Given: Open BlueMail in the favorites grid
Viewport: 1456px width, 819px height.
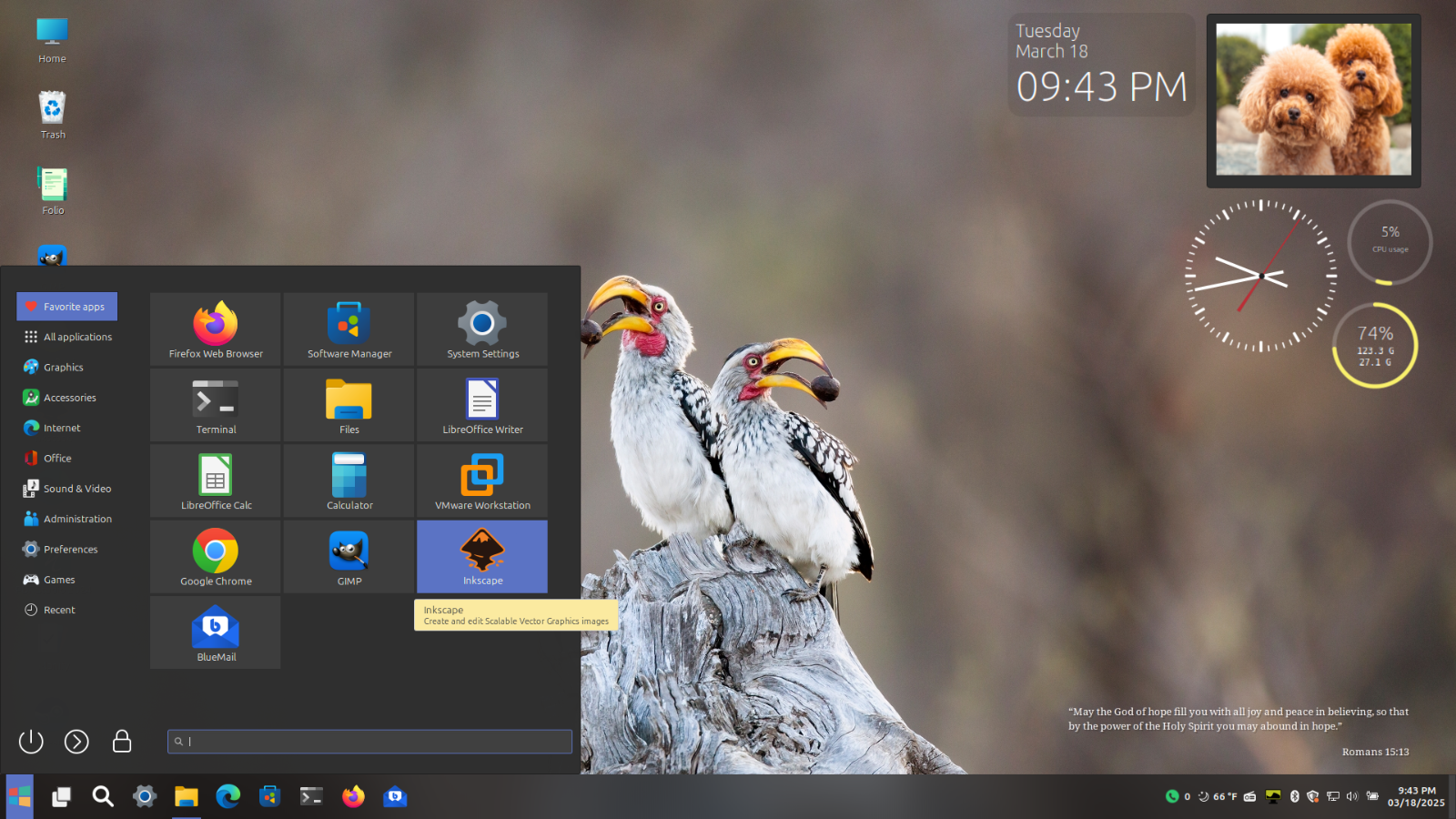Looking at the screenshot, I should (216, 632).
